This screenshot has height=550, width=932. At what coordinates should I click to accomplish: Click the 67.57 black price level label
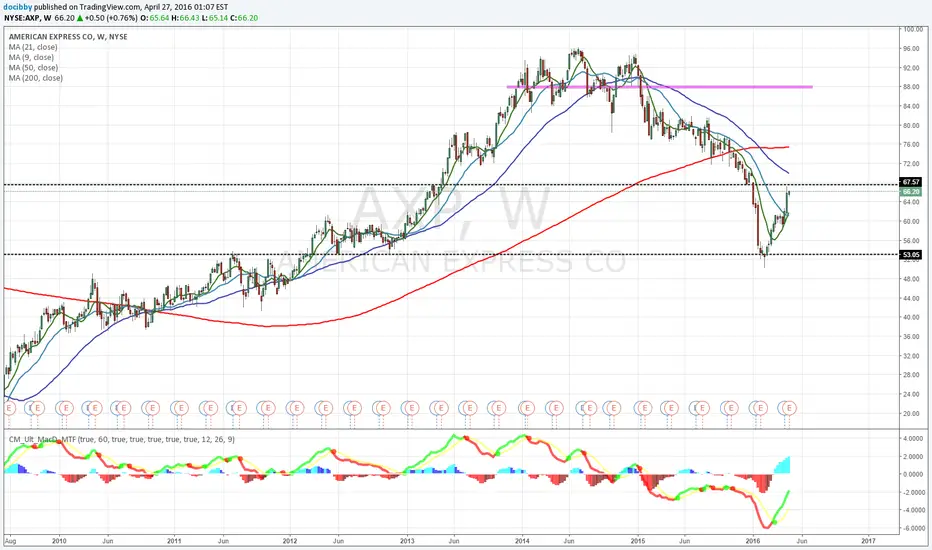point(911,182)
